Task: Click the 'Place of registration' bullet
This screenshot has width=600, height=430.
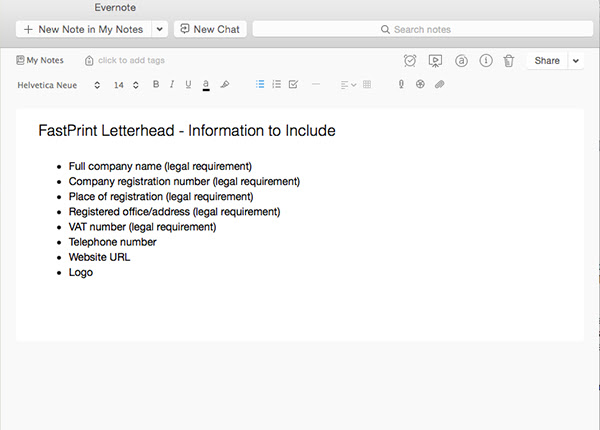Action: click(161, 197)
